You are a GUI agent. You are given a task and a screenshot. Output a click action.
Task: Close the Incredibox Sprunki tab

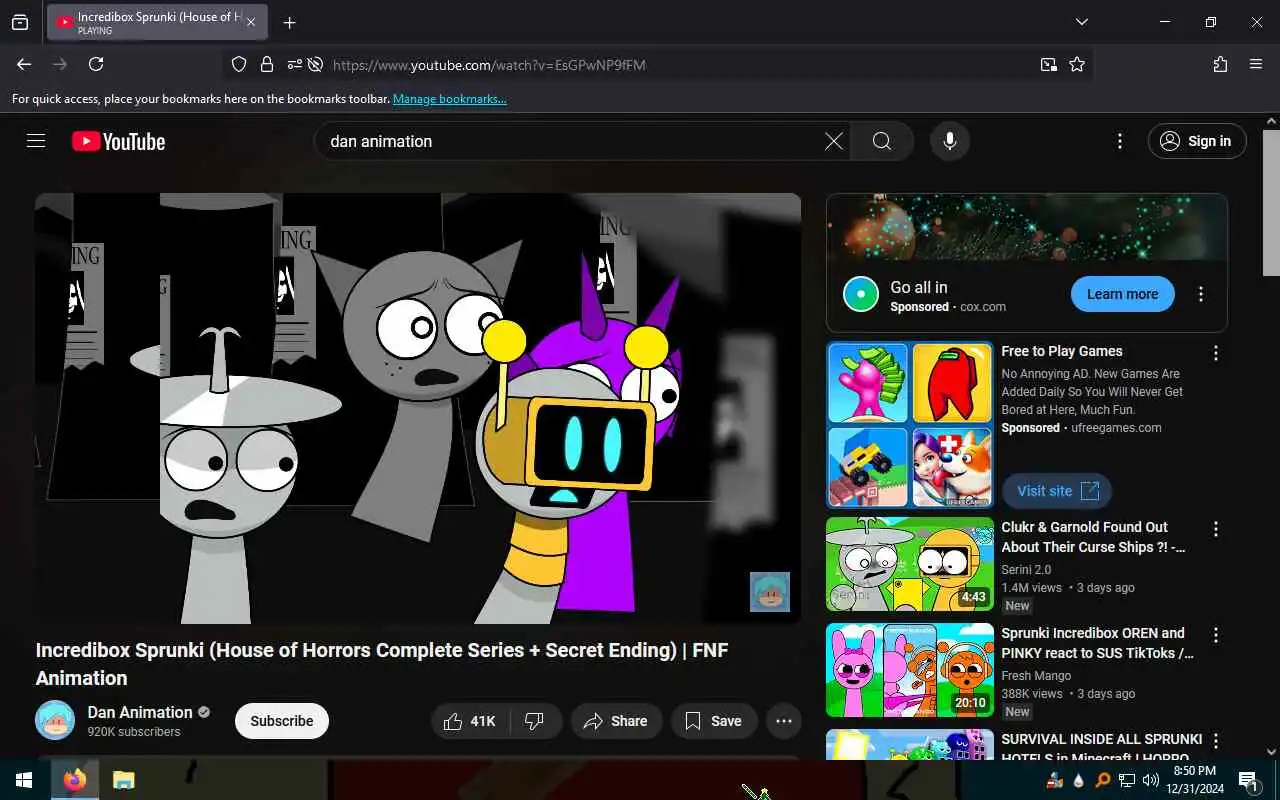[251, 22]
